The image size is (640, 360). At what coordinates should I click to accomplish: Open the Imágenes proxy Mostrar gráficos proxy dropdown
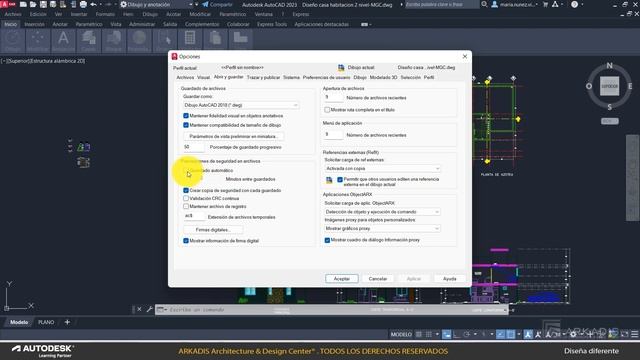point(382,229)
